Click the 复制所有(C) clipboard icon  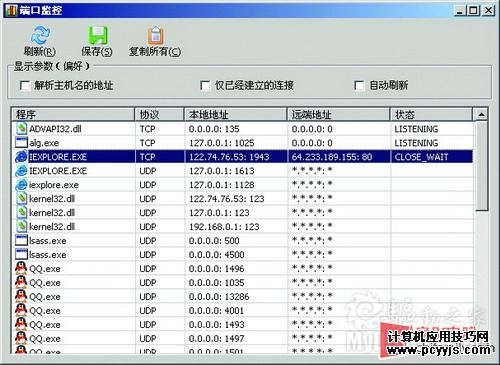[156, 35]
